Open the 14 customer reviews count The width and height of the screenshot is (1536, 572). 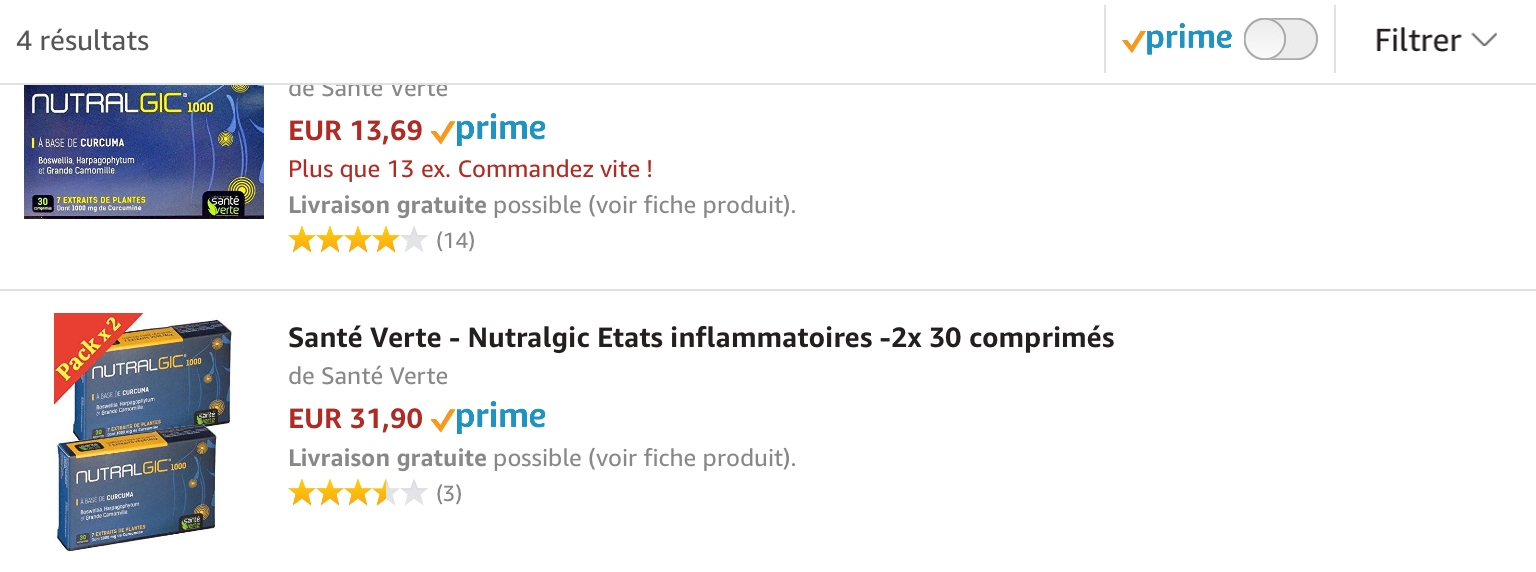click(456, 241)
